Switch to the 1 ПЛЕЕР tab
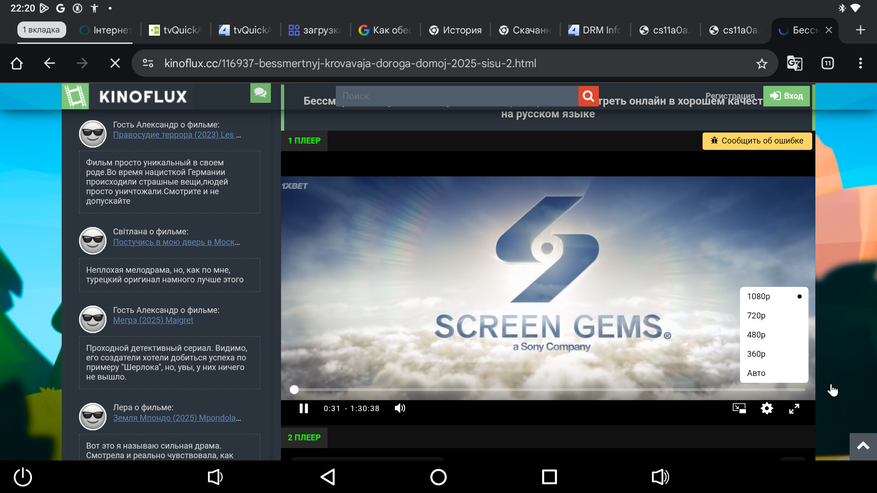Screen dimensions: 877x493 coord(304,140)
